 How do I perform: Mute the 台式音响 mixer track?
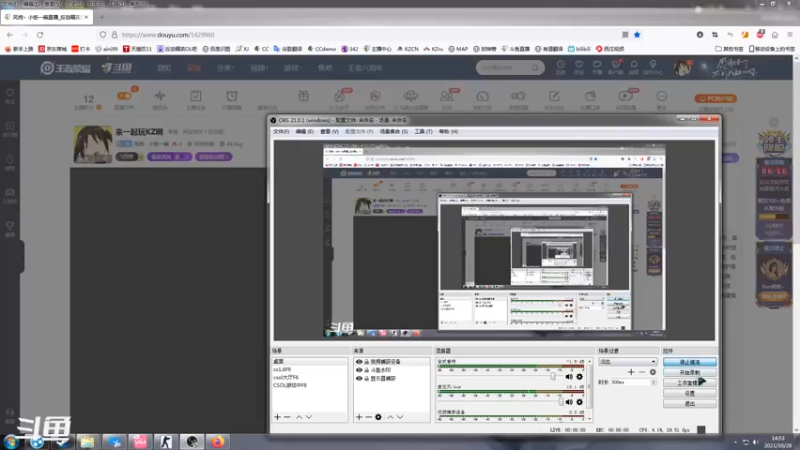(569, 377)
